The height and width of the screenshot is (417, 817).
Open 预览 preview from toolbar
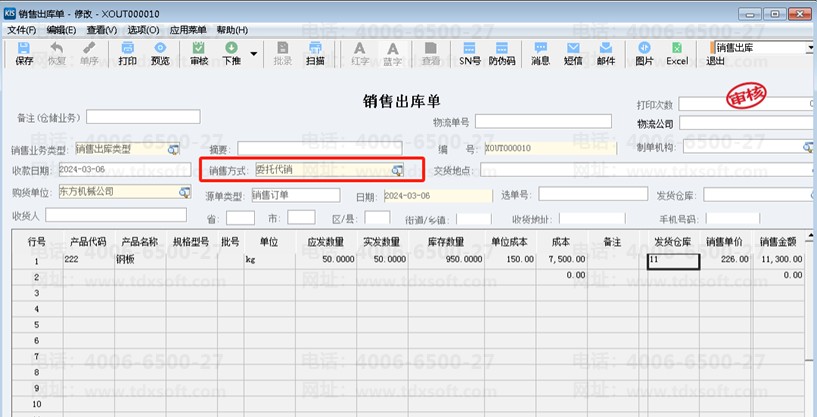click(x=160, y=54)
